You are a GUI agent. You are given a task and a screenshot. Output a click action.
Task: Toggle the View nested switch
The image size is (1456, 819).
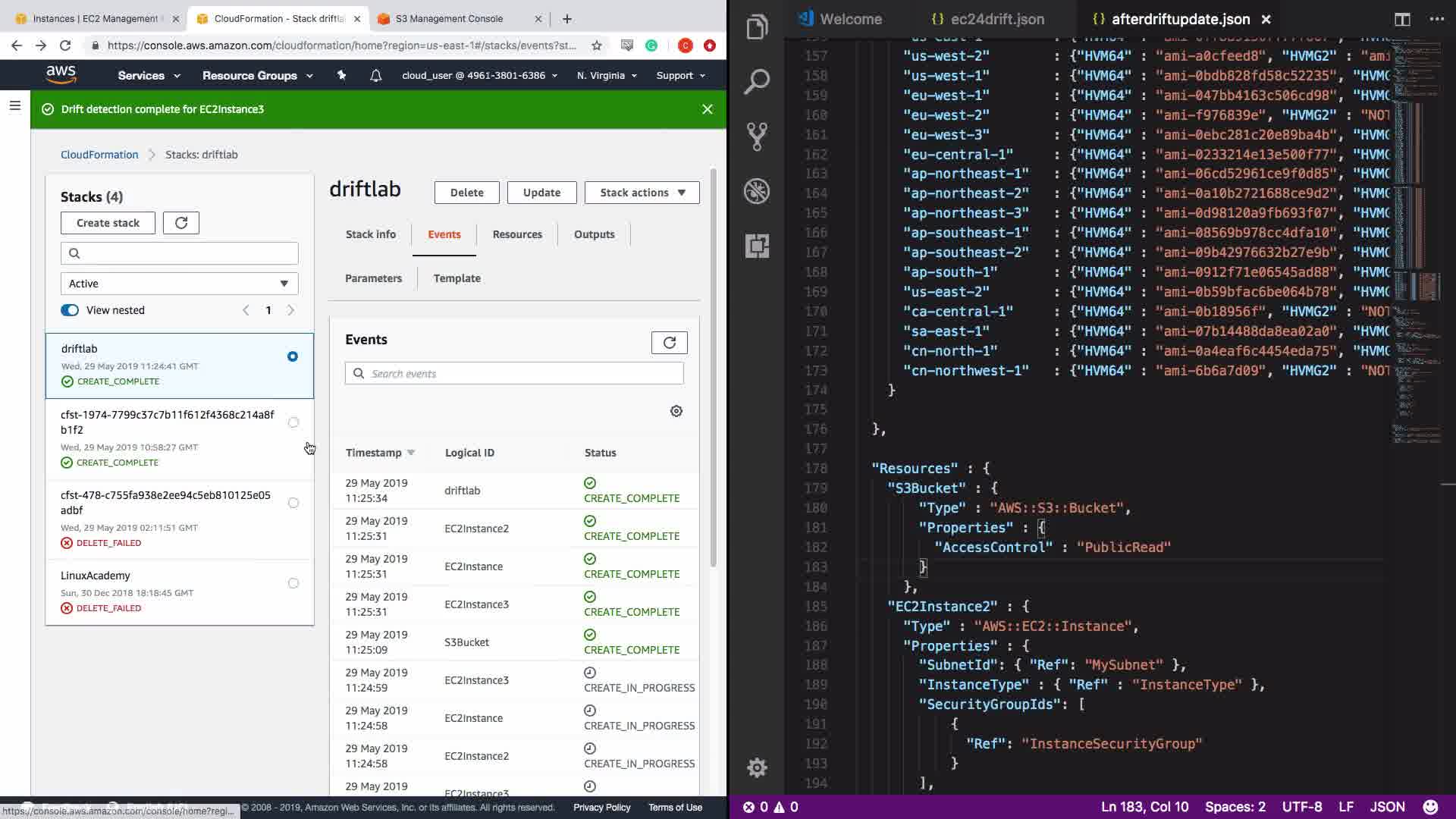[70, 310]
